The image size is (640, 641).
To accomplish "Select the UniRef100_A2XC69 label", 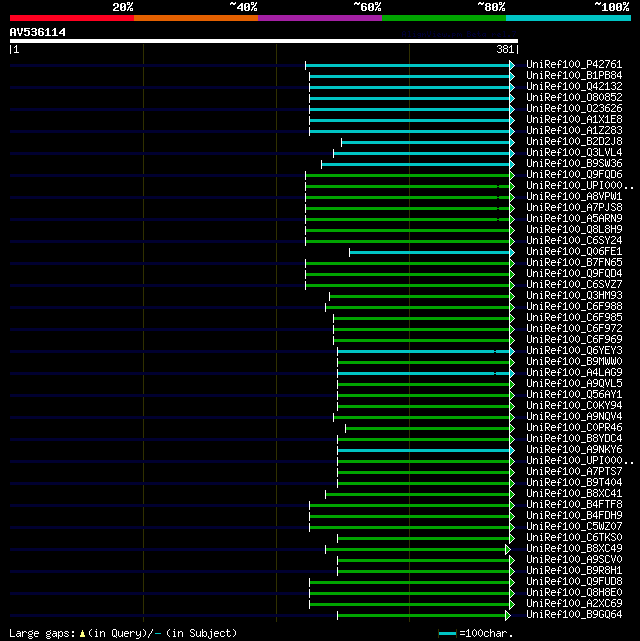I will pyautogui.click(x=574, y=603).
